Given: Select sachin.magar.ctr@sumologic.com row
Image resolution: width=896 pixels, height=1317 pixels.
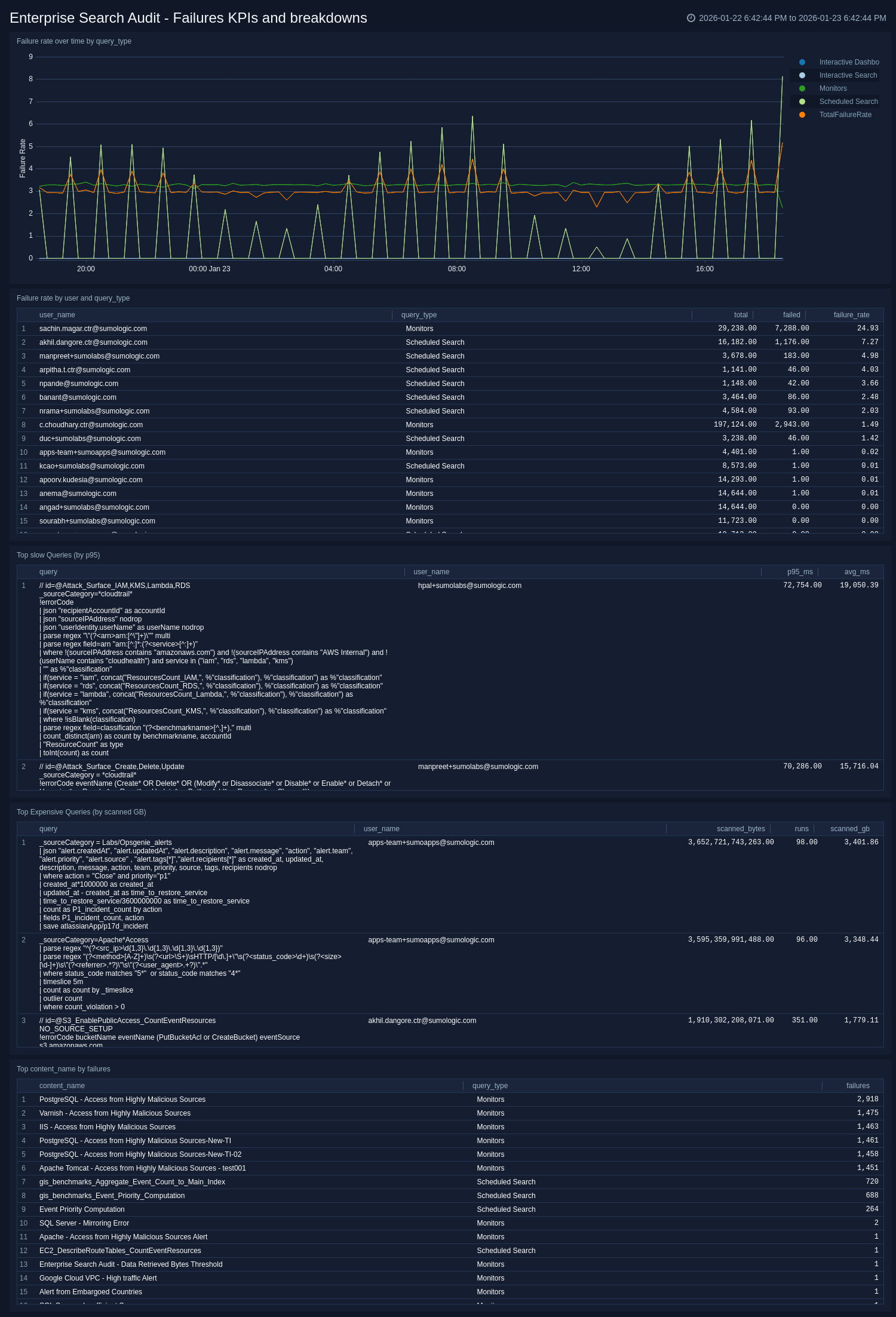Looking at the screenshot, I should (x=93, y=329).
